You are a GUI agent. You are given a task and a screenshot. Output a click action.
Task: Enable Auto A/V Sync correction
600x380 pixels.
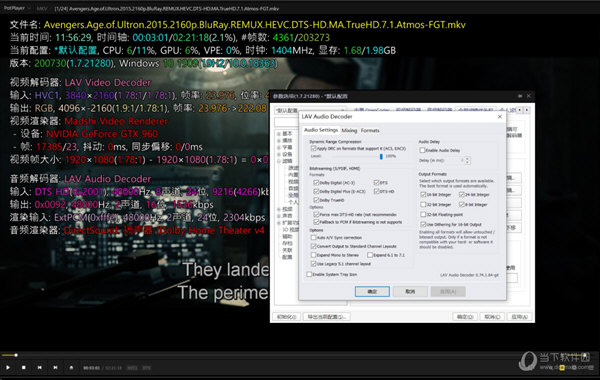(313, 238)
